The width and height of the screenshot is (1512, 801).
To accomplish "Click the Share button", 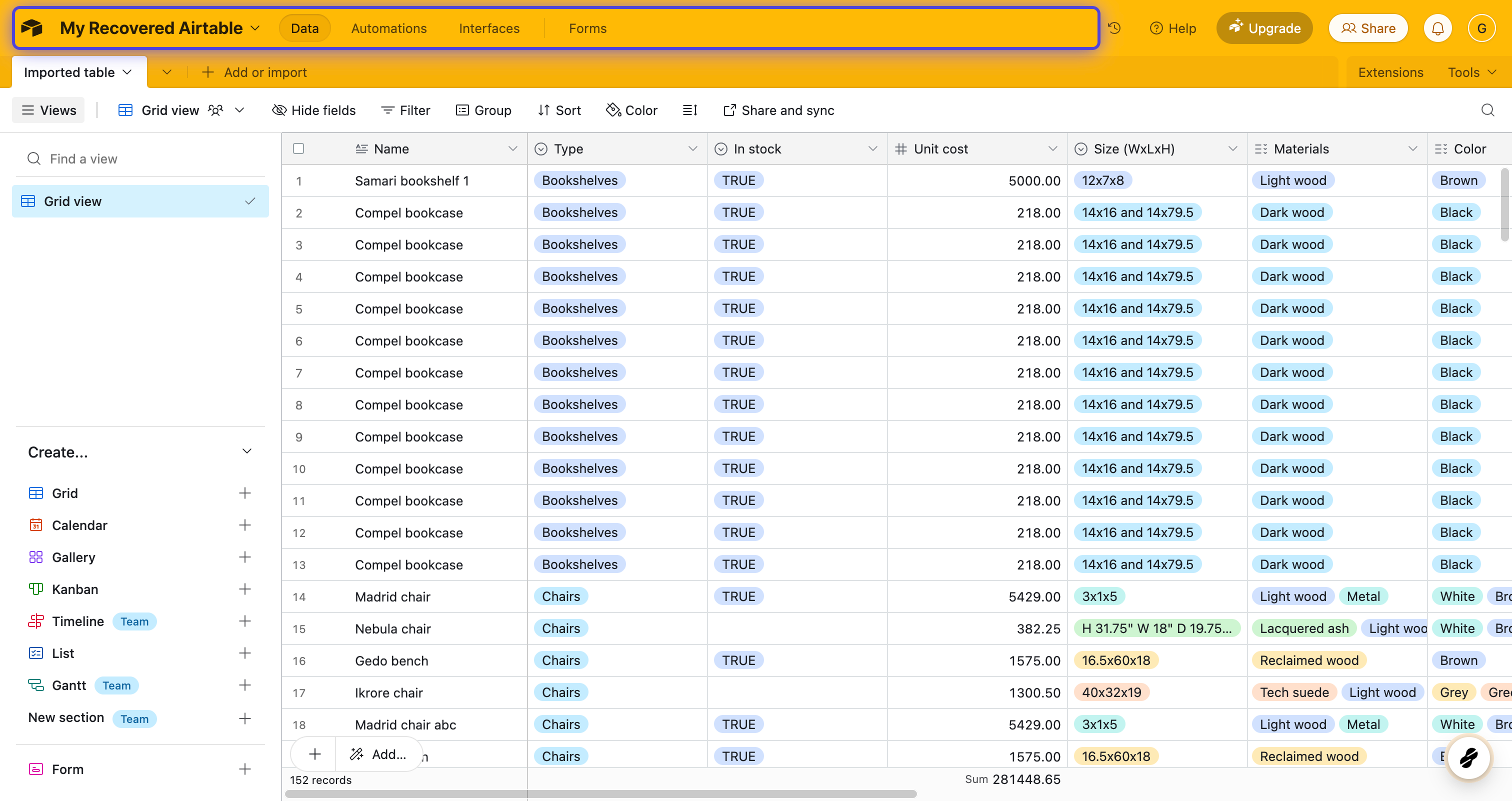I will 1368,28.
